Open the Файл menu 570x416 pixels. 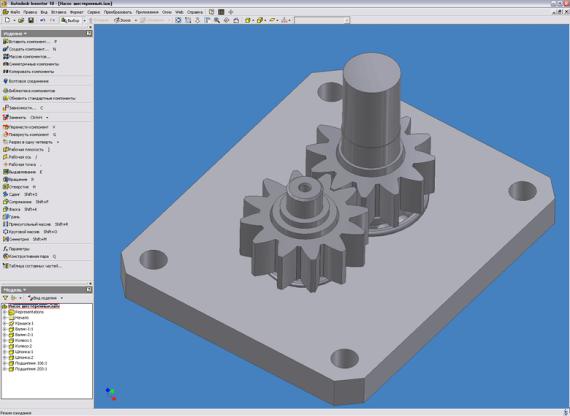click(15, 12)
